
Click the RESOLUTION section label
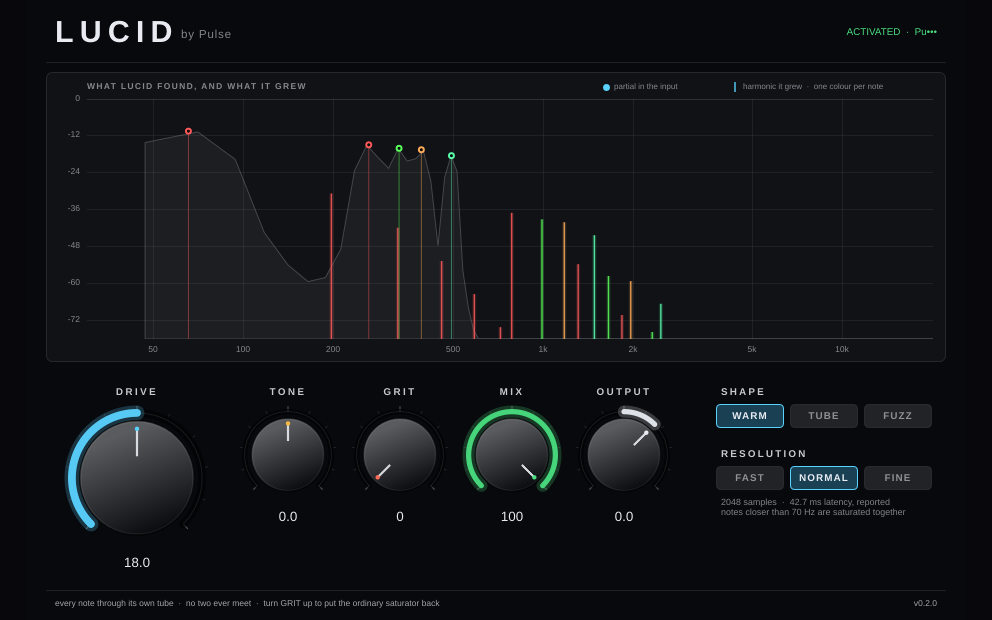[x=764, y=454]
